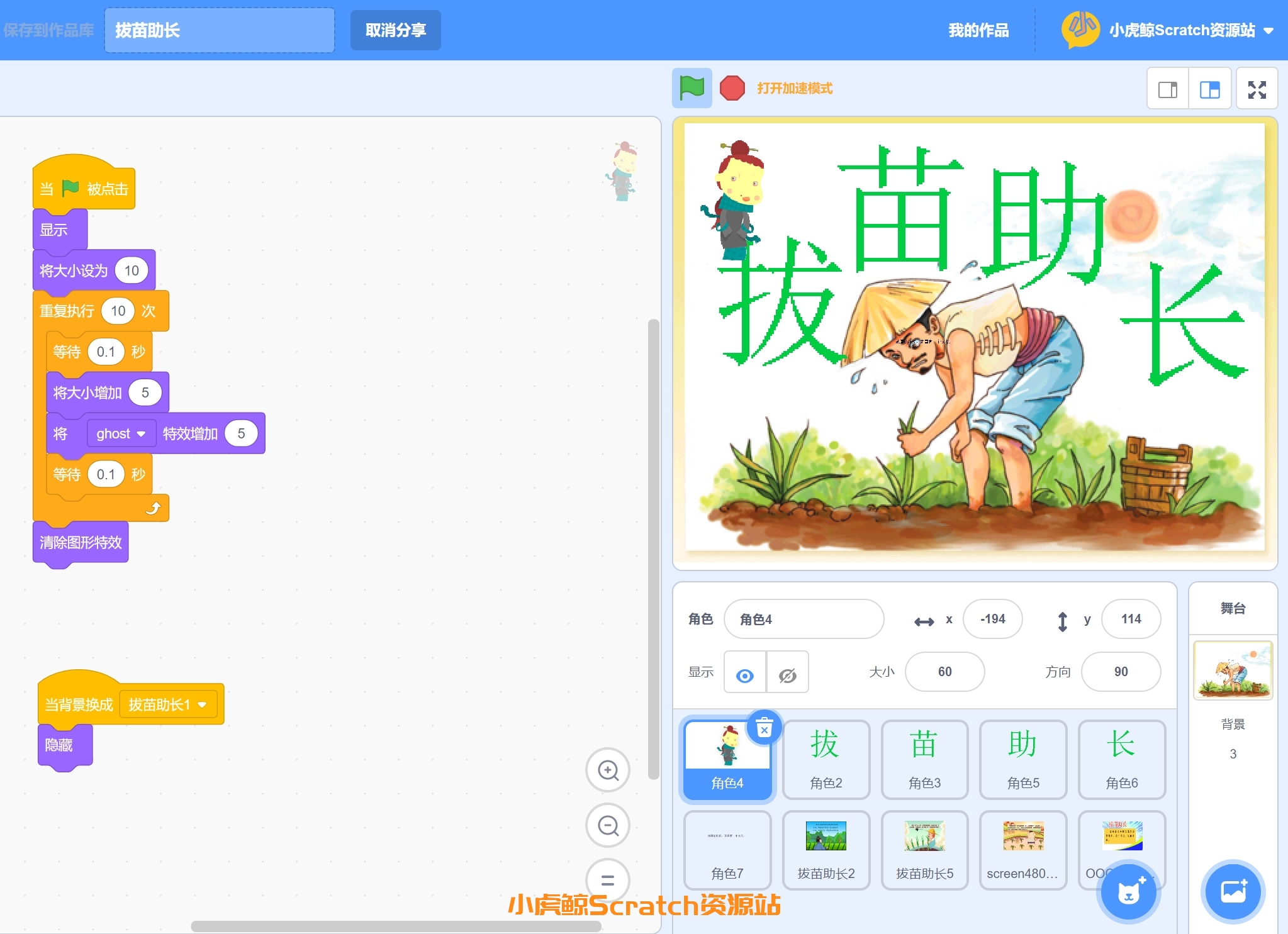
Task: Open the ghost effect dropdown
Action: tap(121, 433)
